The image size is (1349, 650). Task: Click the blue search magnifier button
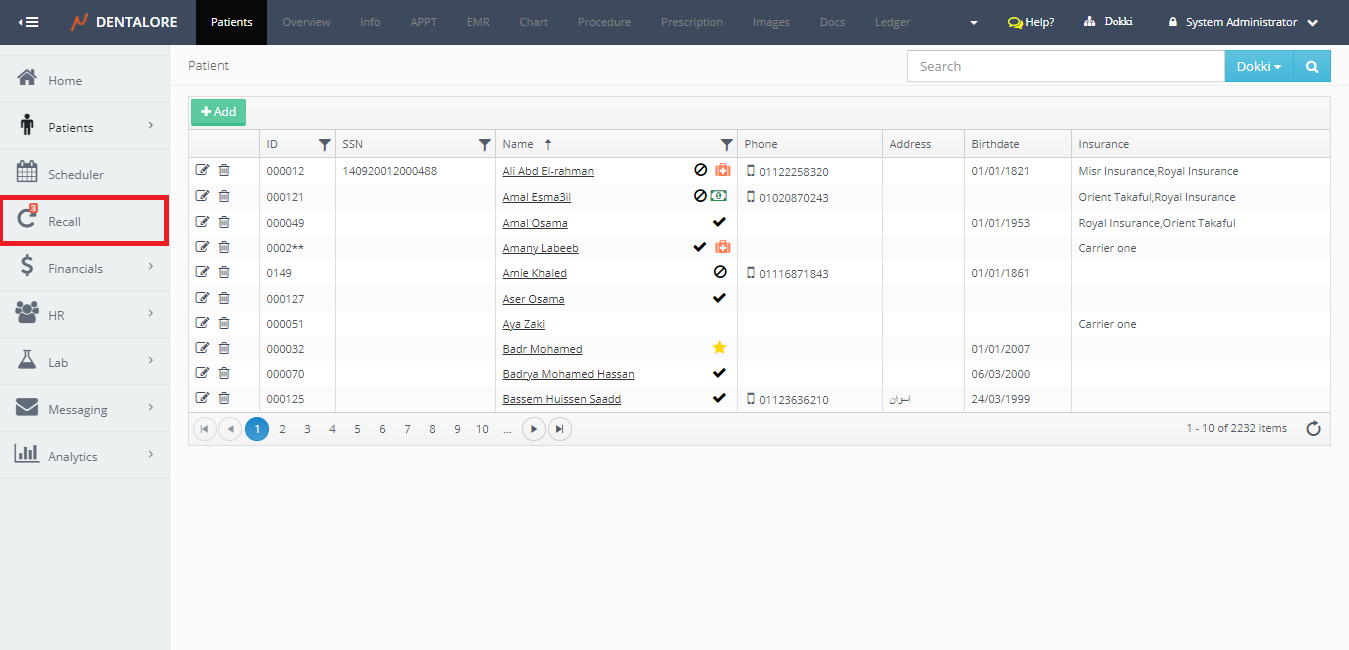click(1311, 67)
